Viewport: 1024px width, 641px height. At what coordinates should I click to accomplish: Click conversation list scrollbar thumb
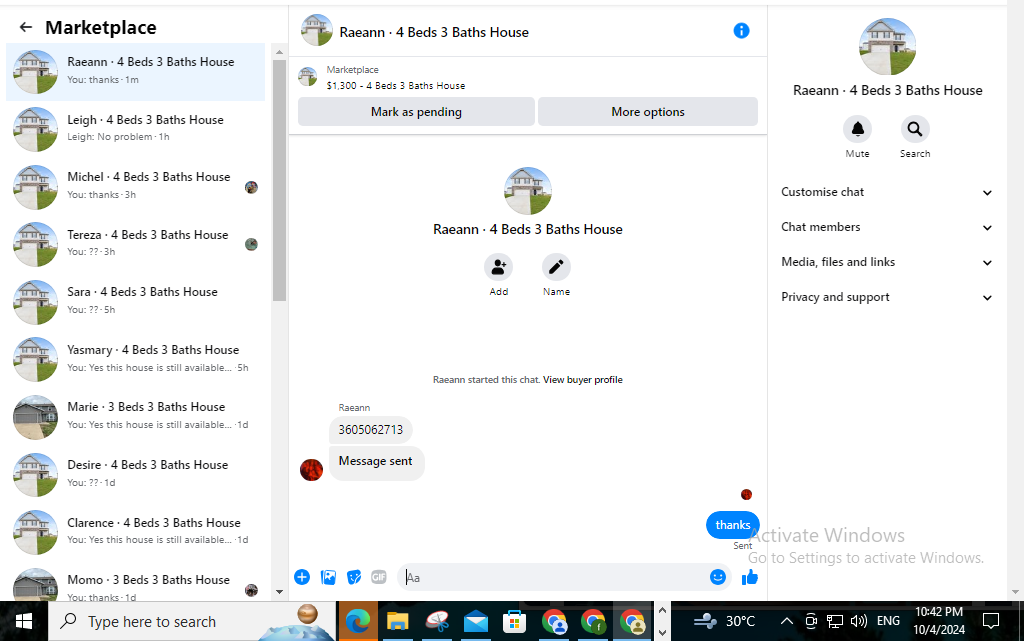pyautogui.click(x=280, y=180)
